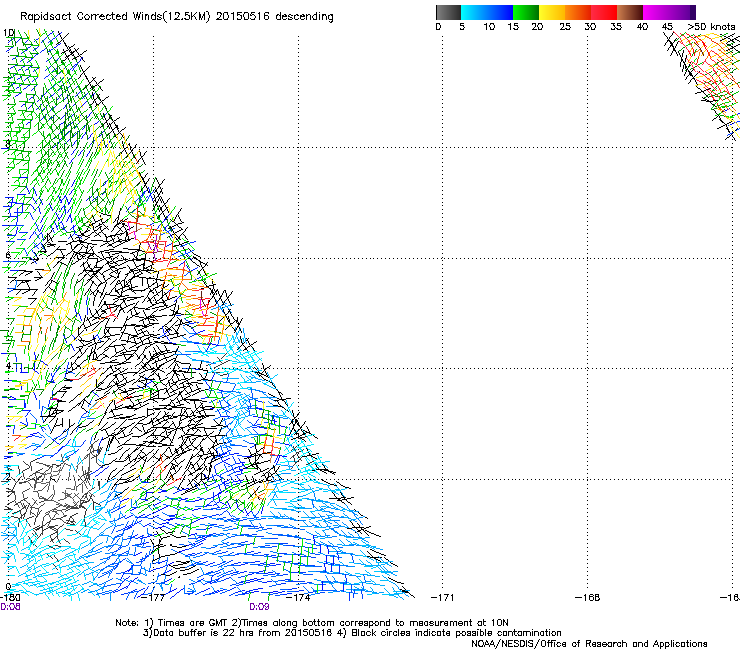740x650 pixels.
Task: Click the green 15-20 knots legend swatch
Action: click(526, 12)
